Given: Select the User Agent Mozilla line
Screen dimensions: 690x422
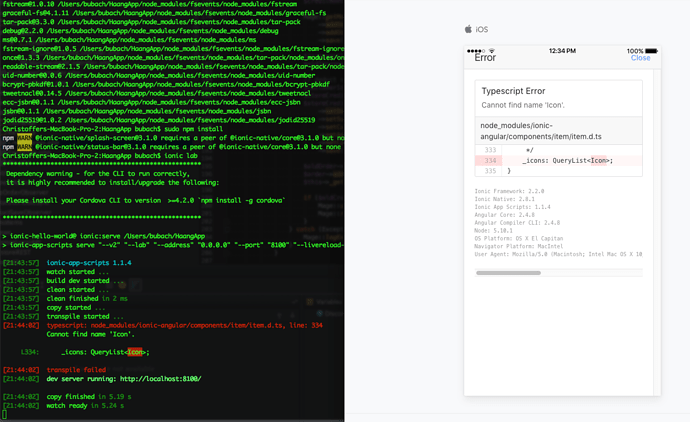Looking at the screenshot, I should point(558,254).
